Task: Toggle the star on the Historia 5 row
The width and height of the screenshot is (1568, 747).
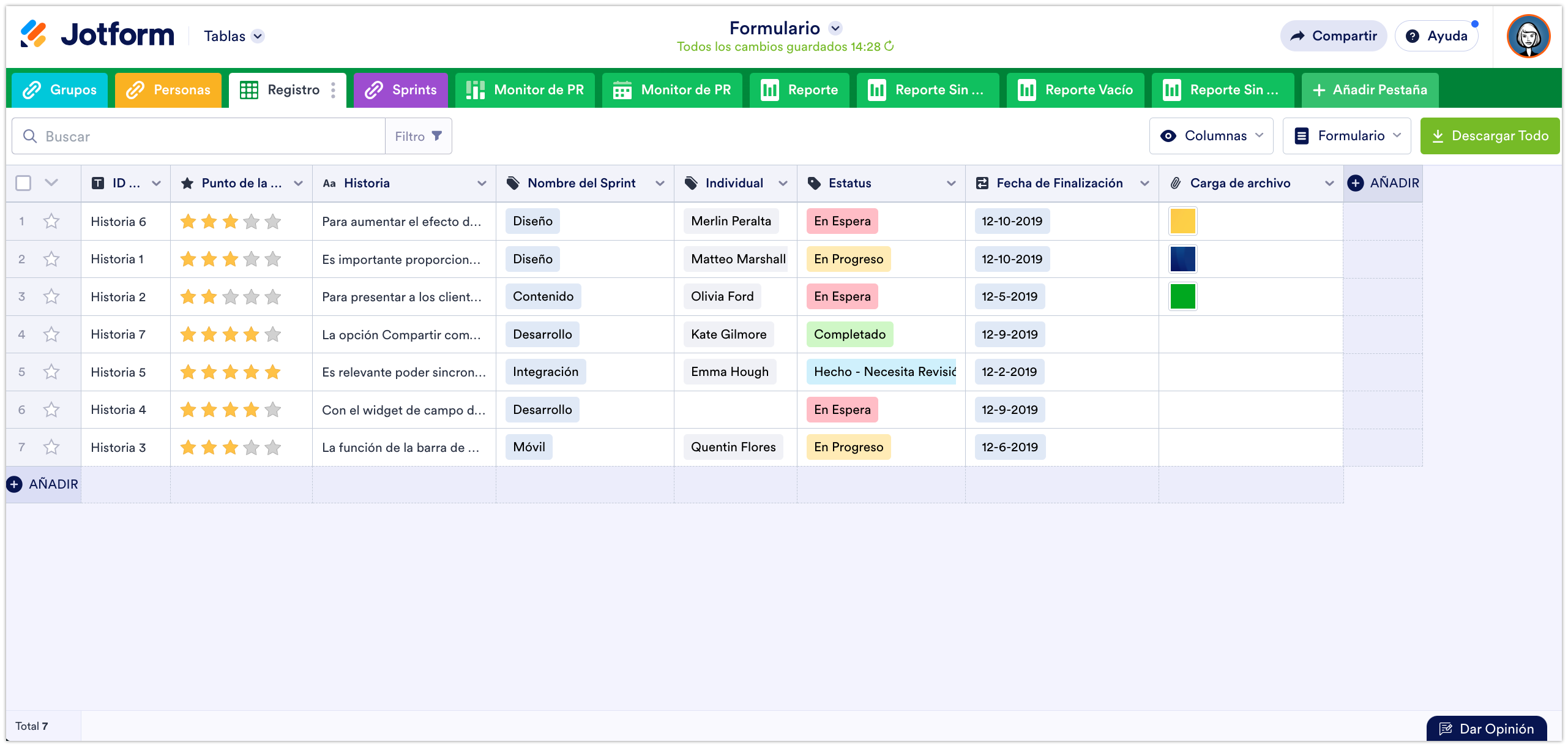Action: (51, 372)
